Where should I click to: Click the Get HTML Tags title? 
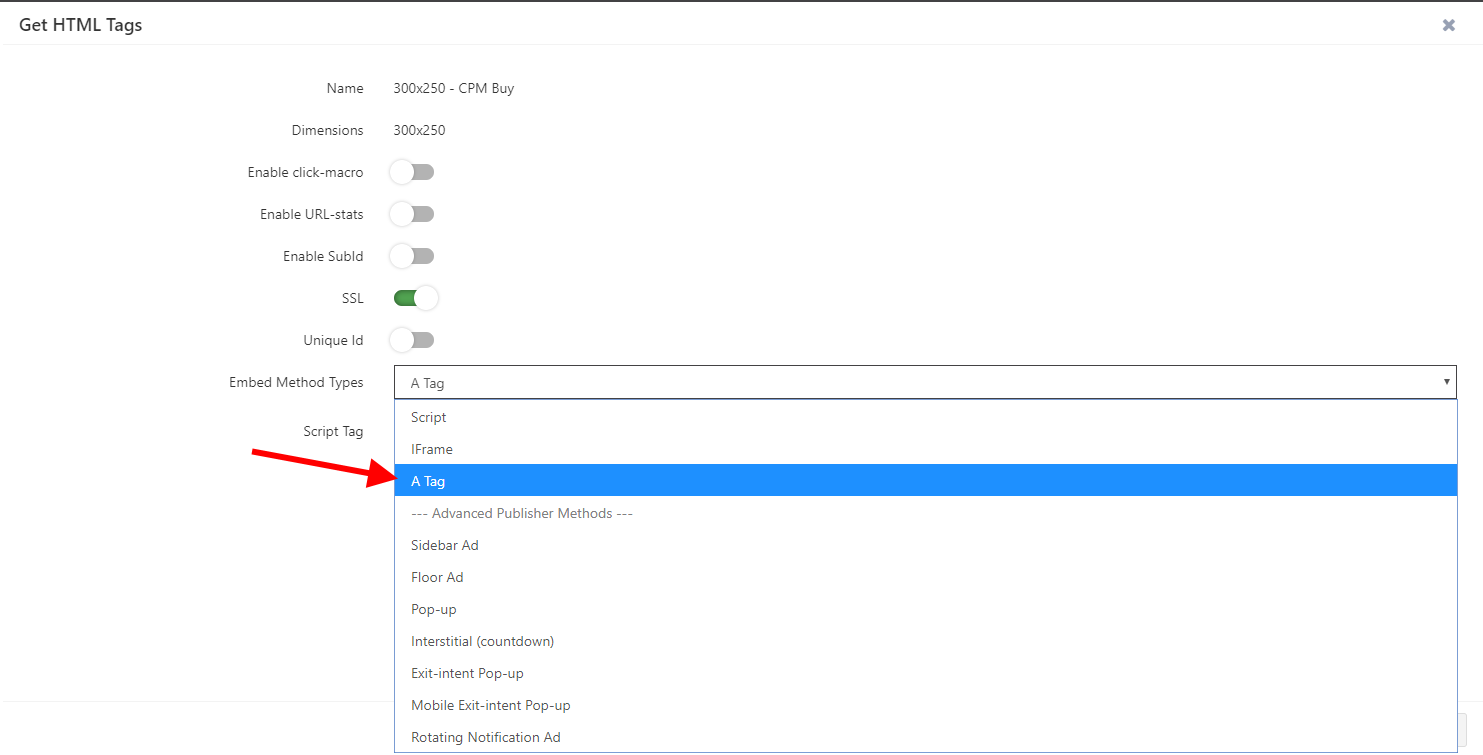pos(81,25)
